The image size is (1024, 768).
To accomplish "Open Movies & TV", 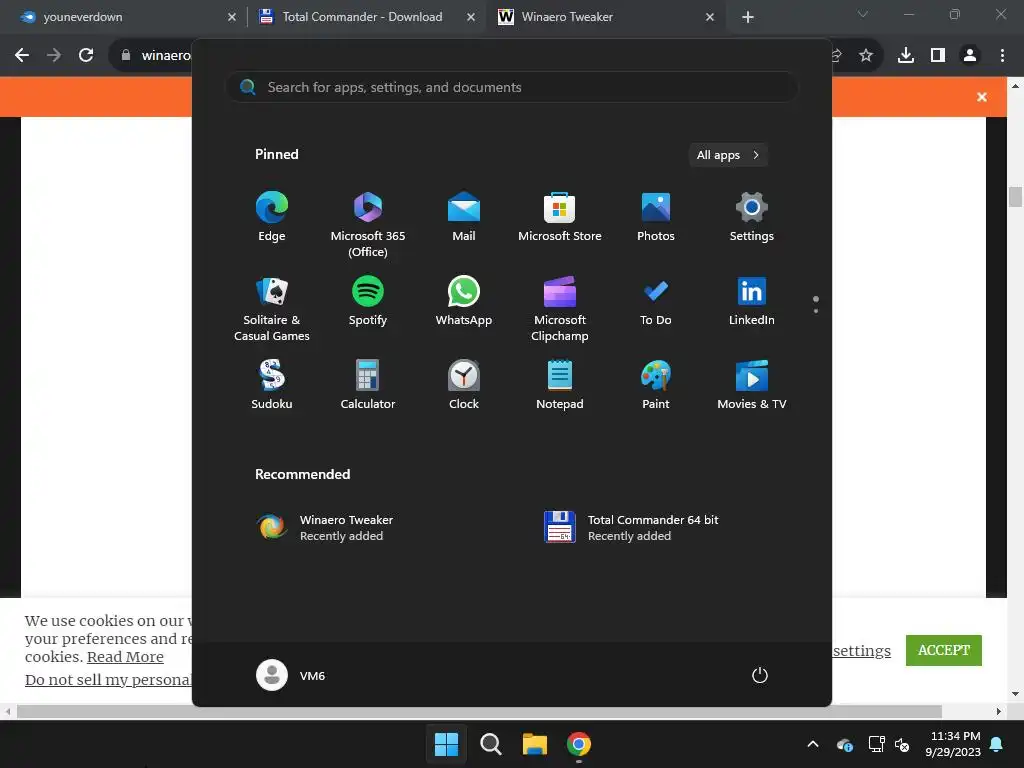I will coord(752,386).
